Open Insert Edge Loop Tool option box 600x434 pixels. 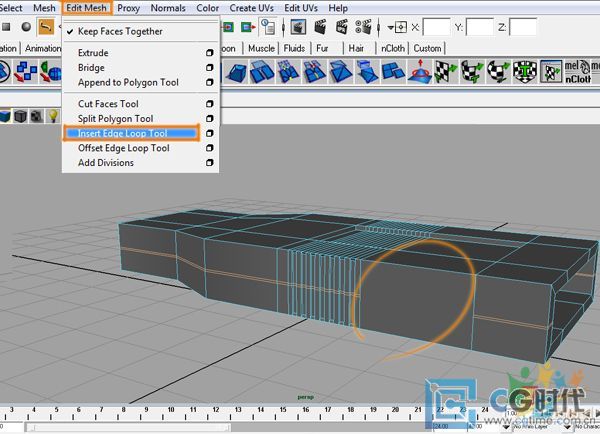point(209,133)
